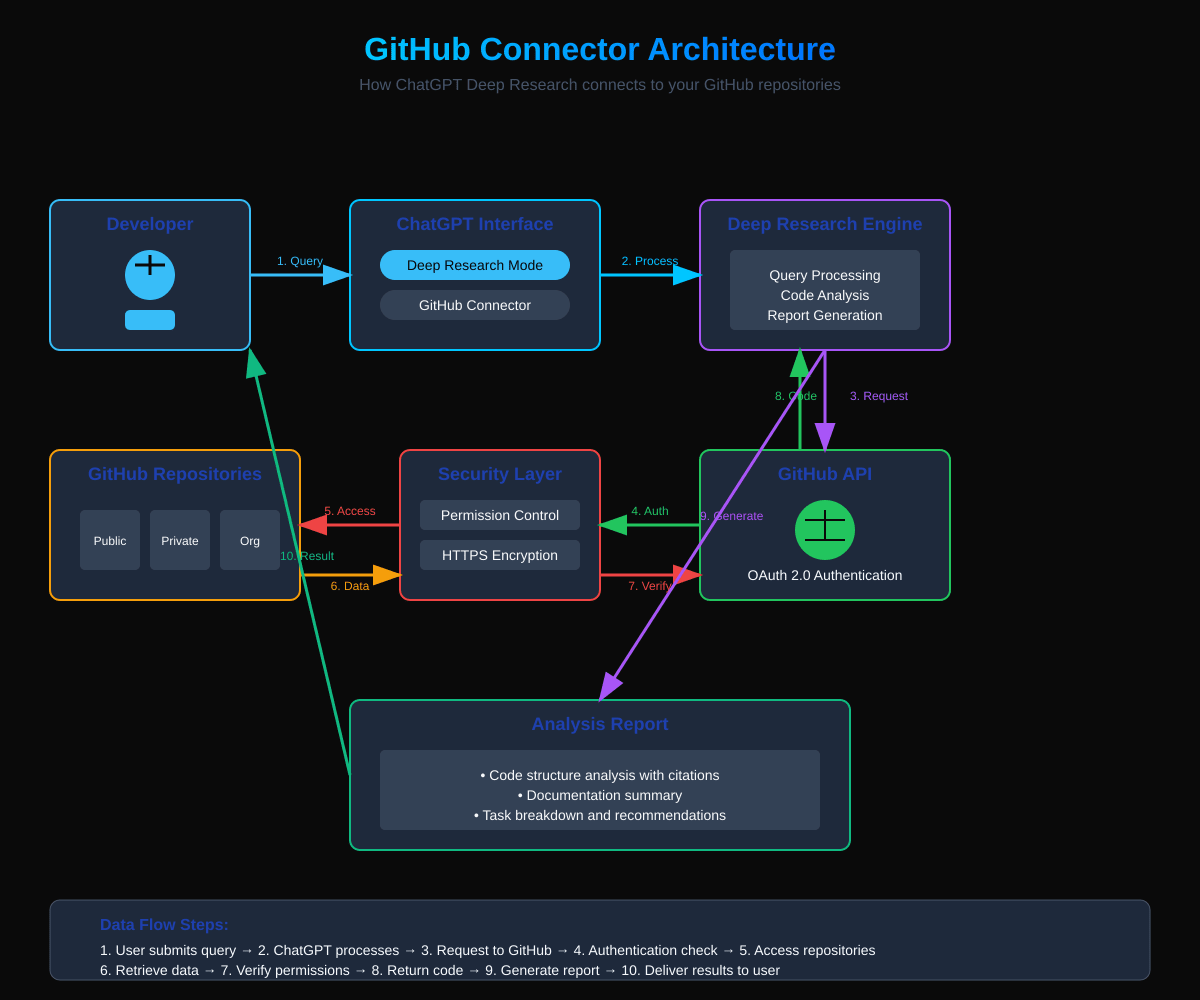Click the Code Analysis text

825,295
